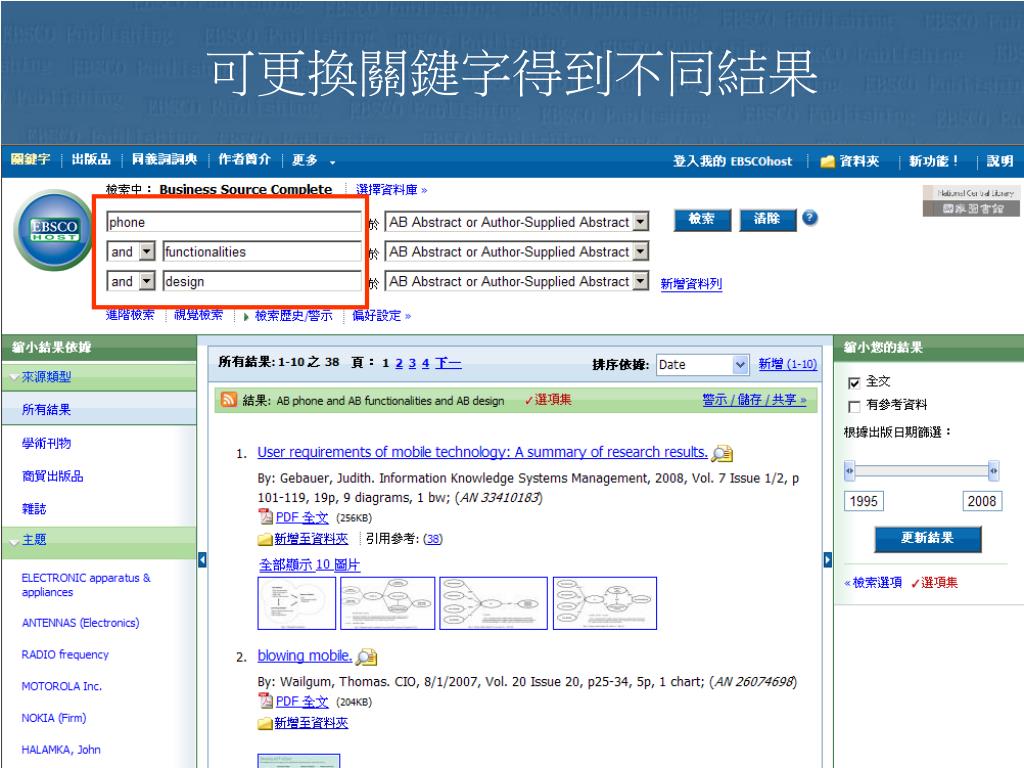Click the 檢索 search button
Screen dimensions: 1024x768
tap(701, 220)
